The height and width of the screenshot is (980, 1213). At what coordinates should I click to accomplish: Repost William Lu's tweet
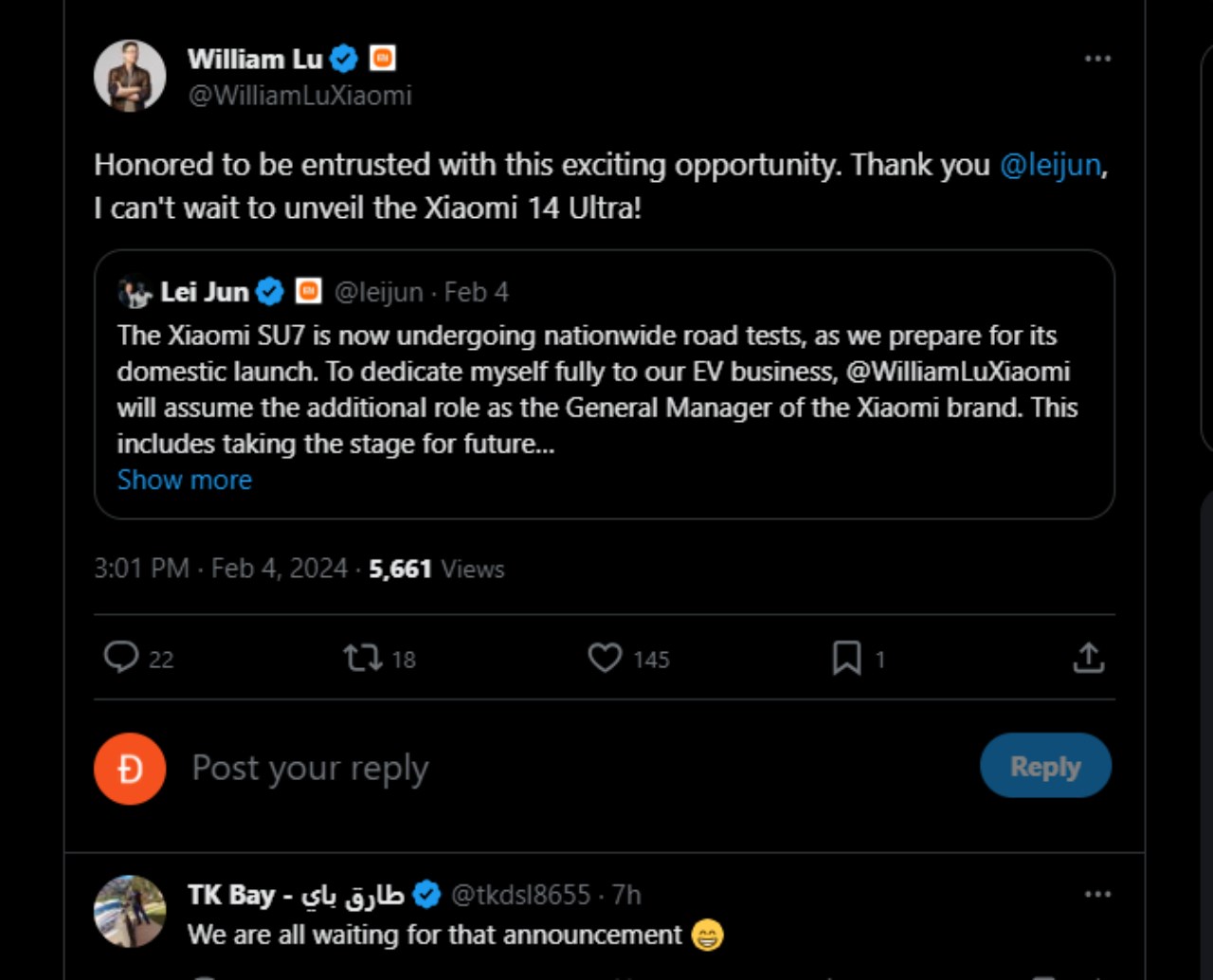tap(362, 658)
